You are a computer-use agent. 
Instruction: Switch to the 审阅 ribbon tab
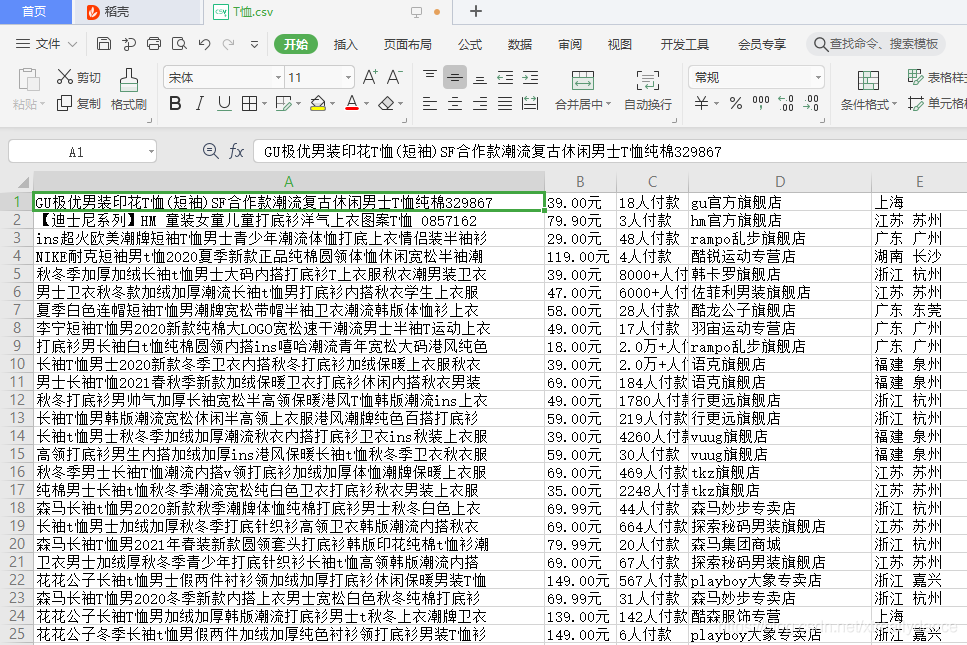pyautogui.click(x=570, y=44)
